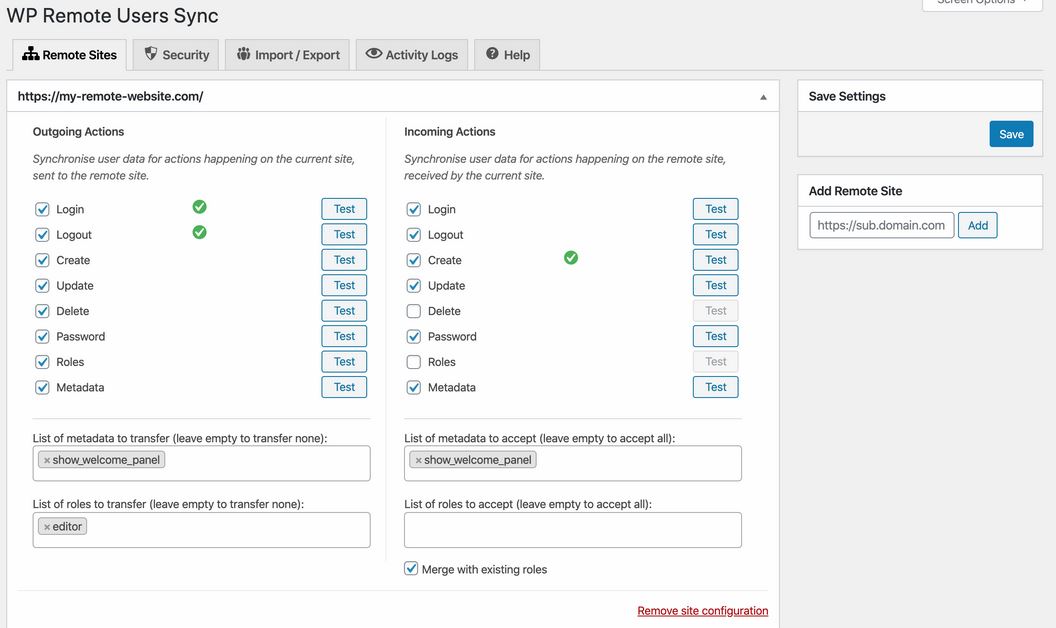Uncheck outgoing Login action
Screen dimensions: 1056x628
[42, 210]
